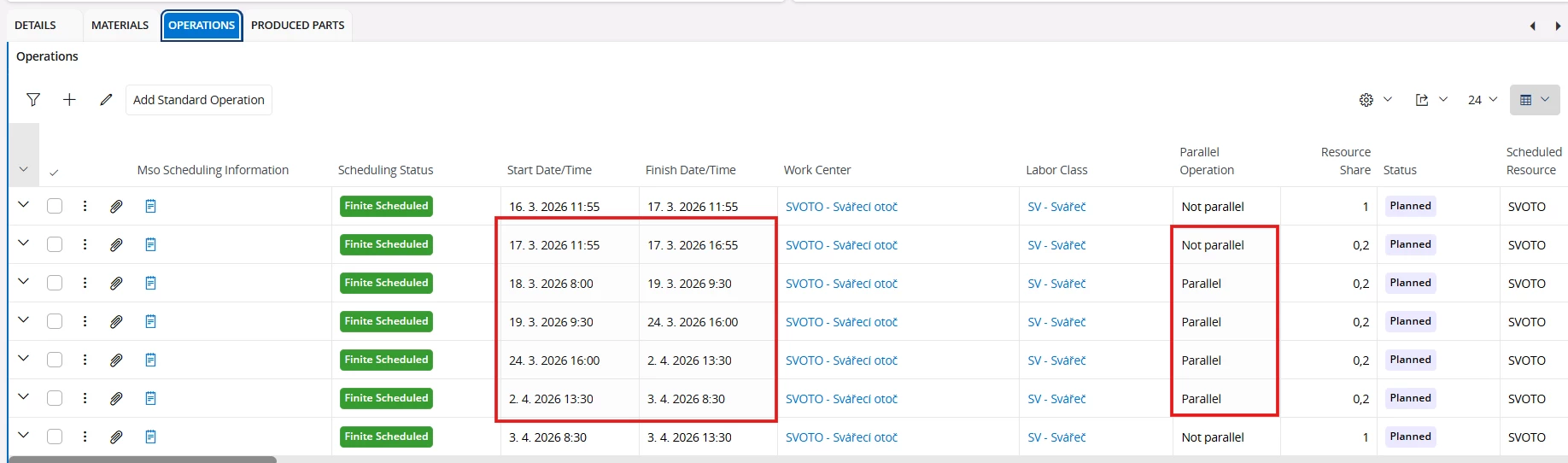Image resolution: width=1568 pixels, height=463 pixels.
Task: Open the export dropdown arrow
Action: [x=1443, y=99]
